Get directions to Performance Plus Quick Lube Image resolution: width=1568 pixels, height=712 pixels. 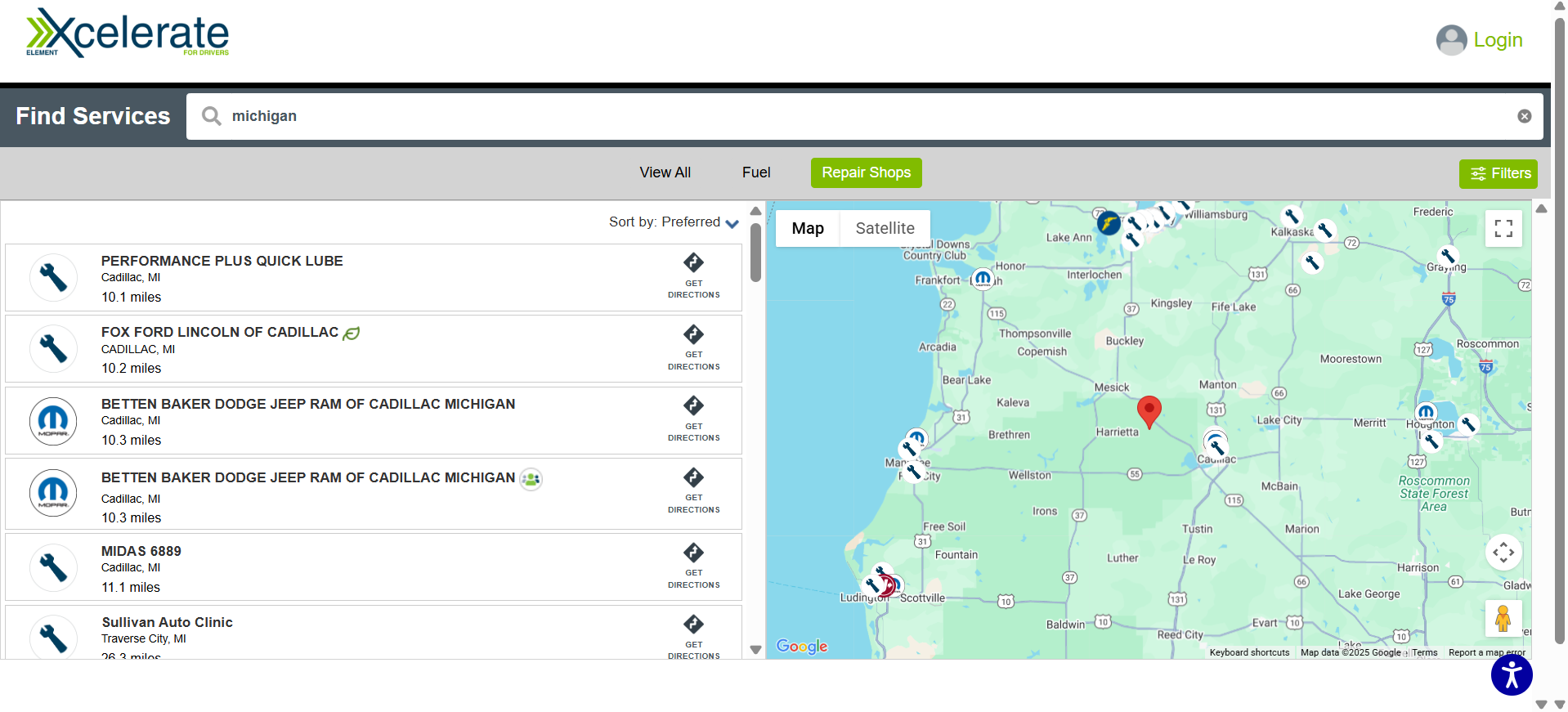tap(693, 277)
